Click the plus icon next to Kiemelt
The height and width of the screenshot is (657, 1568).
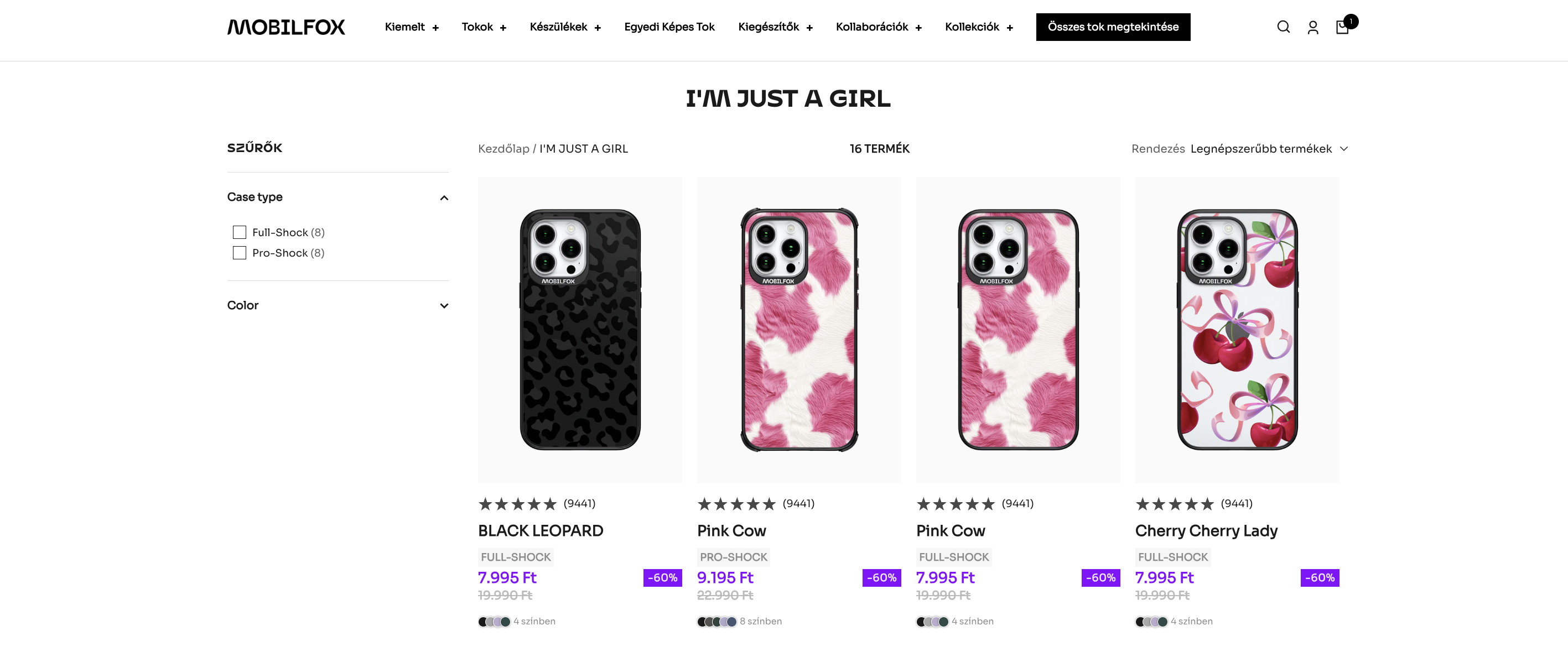tap(435, 28)
